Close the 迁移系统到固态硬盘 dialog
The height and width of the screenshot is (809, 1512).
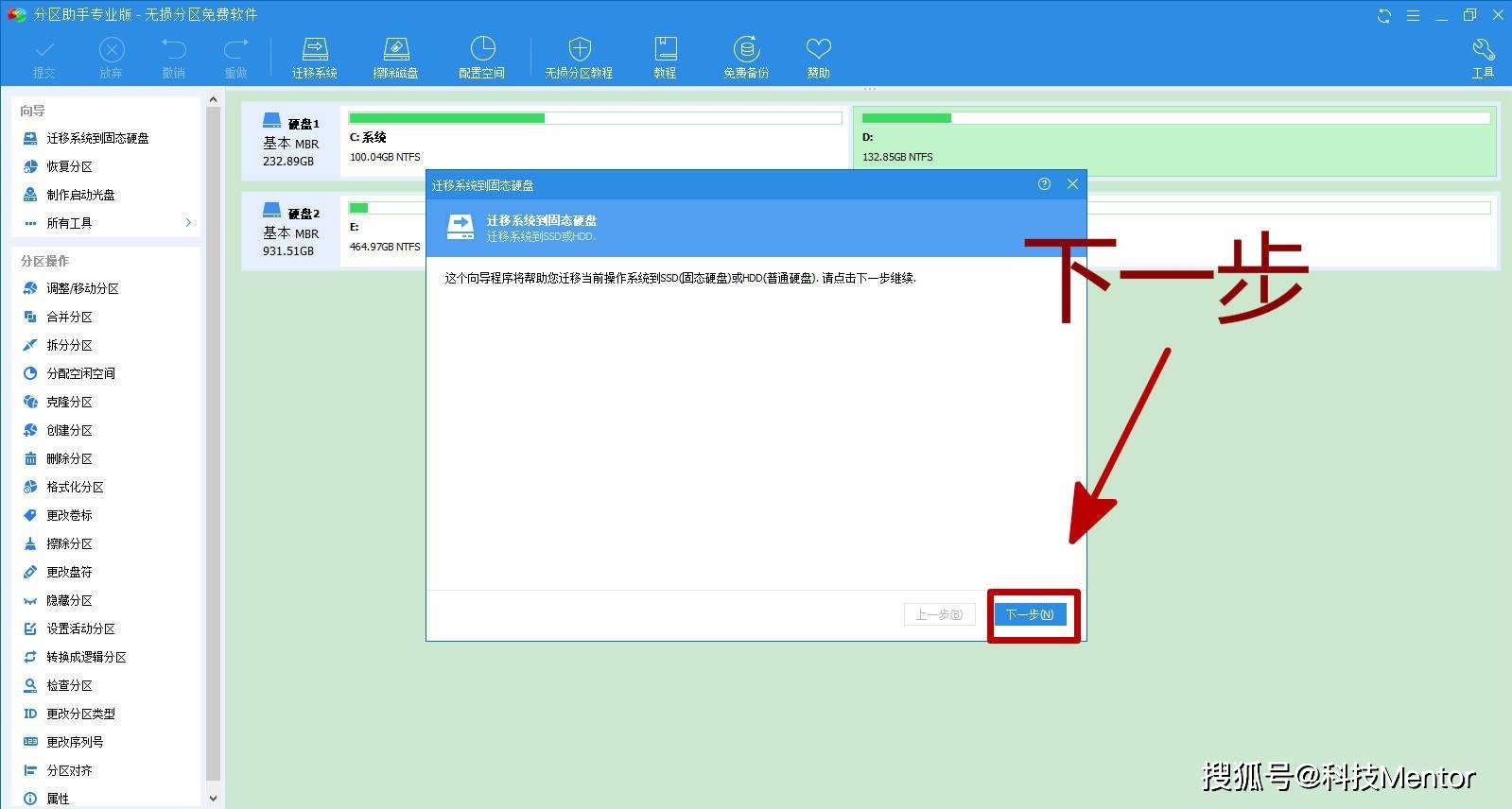coord(1072,184)
